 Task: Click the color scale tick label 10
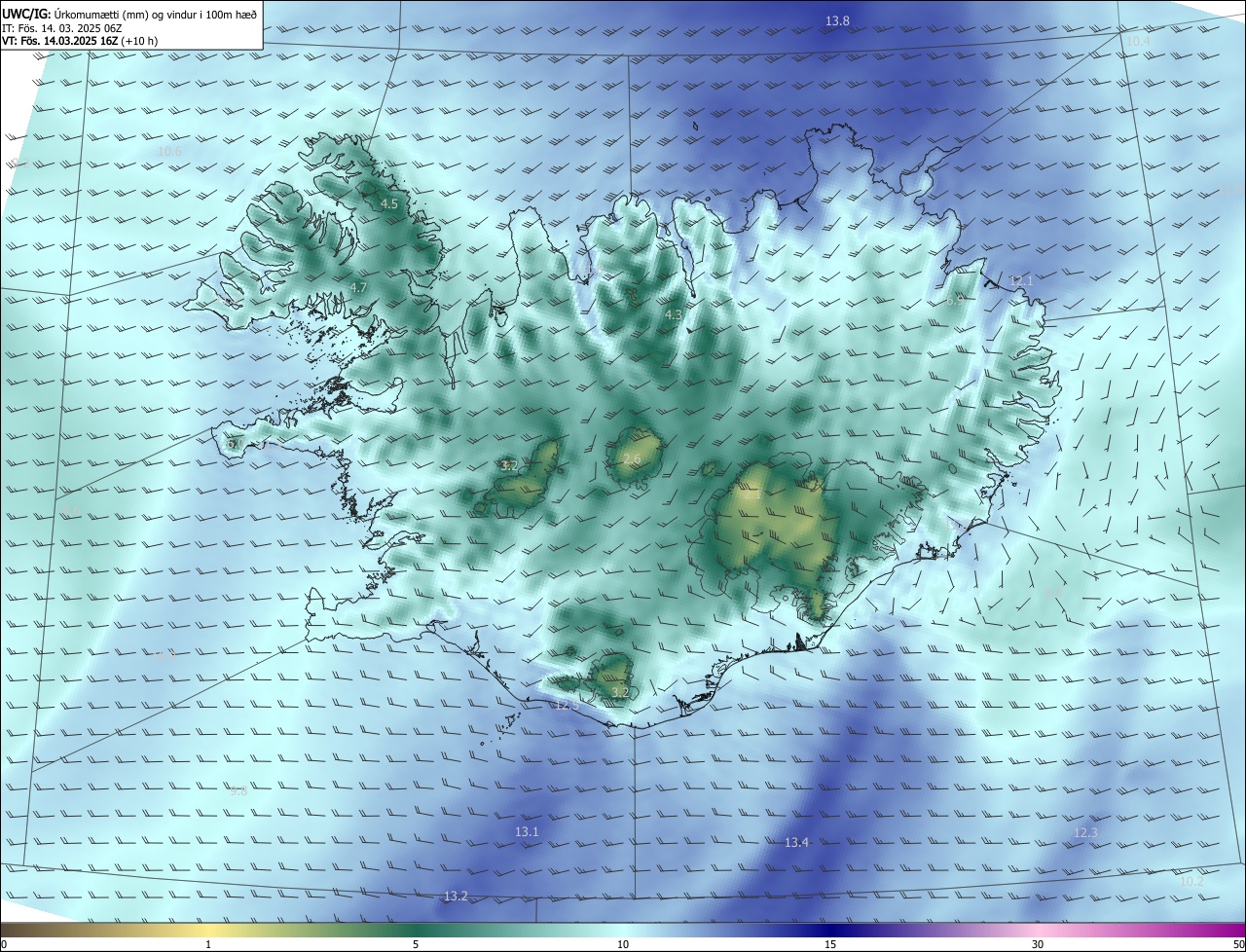point(623,944)
